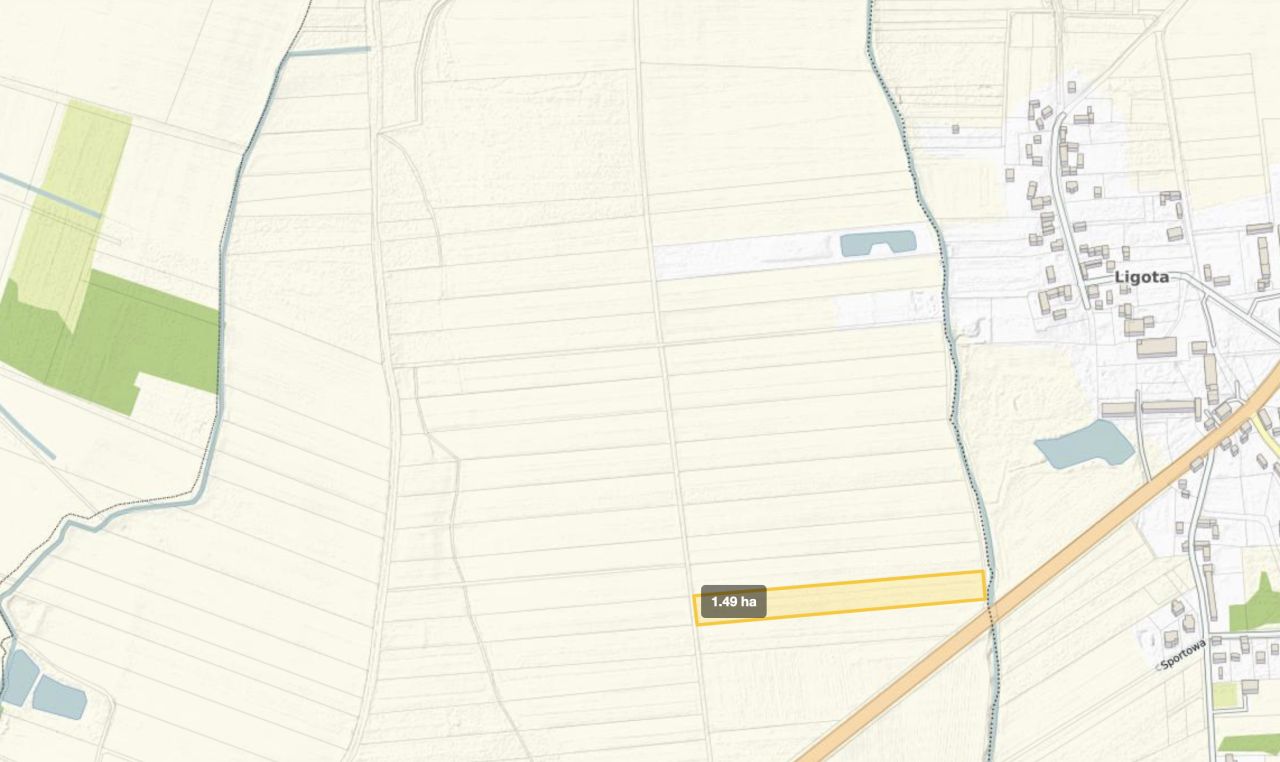Select the dark green forest area
The image size is (1280, 762).
pos(110,340)
